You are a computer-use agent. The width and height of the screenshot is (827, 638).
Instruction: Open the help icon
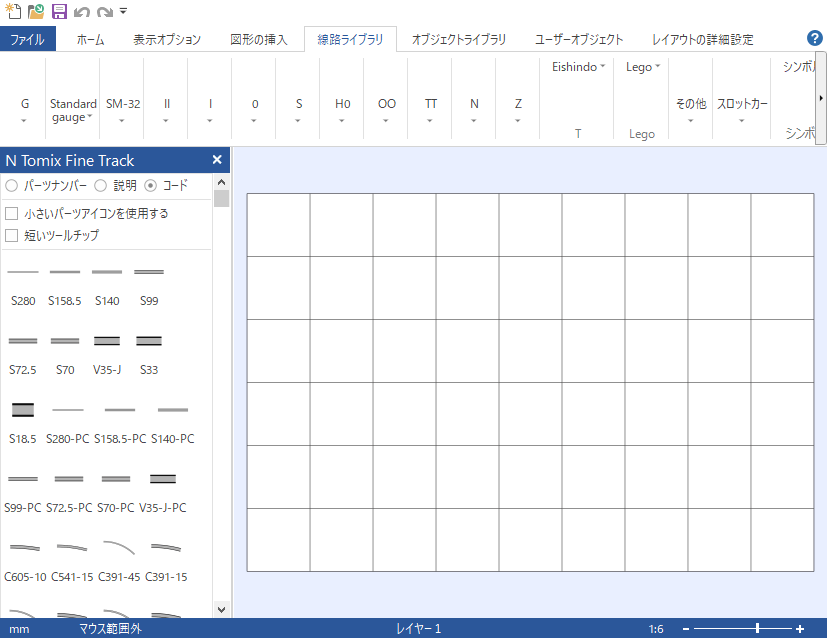[x=814, y=38]
